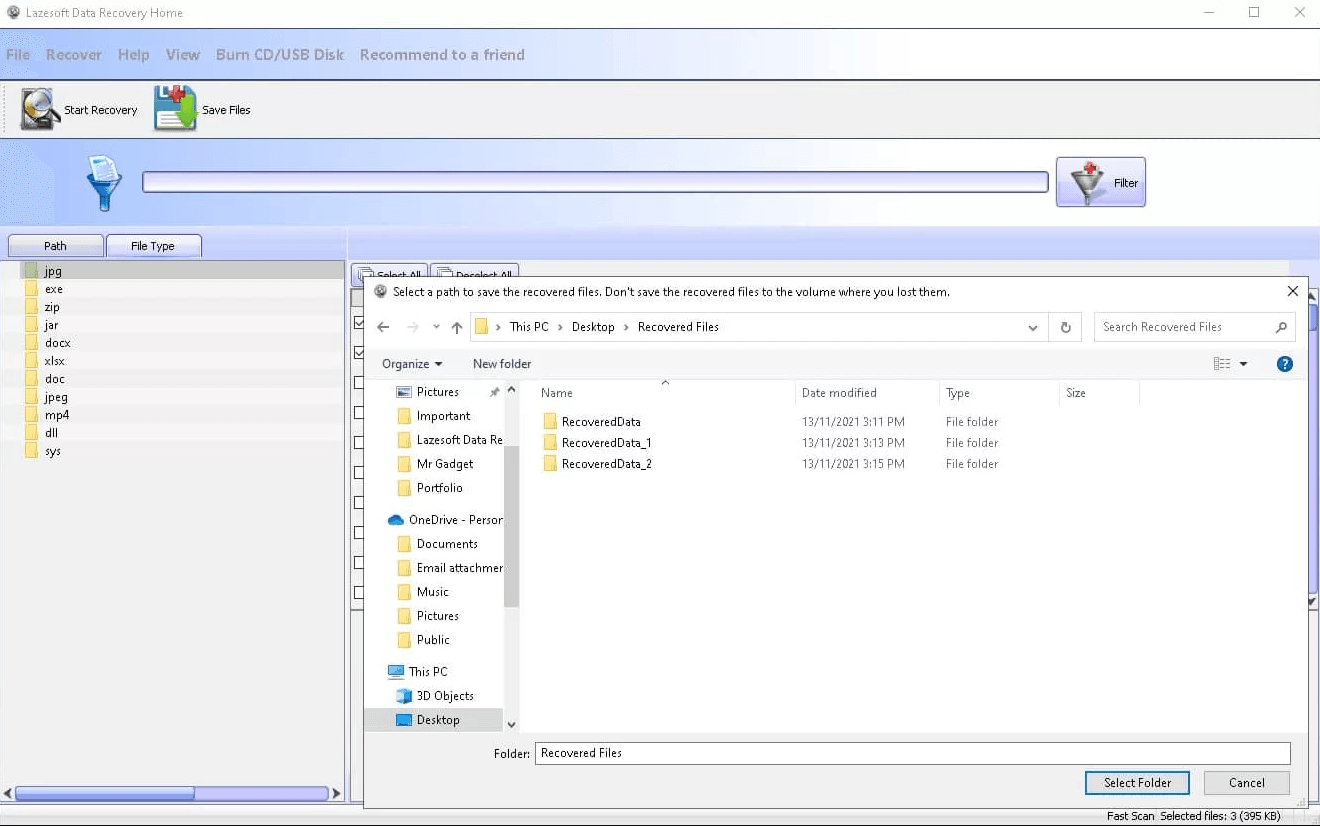Open the view options dropdown arrow
This screenshot has height=826, width=1320.
1243,364
